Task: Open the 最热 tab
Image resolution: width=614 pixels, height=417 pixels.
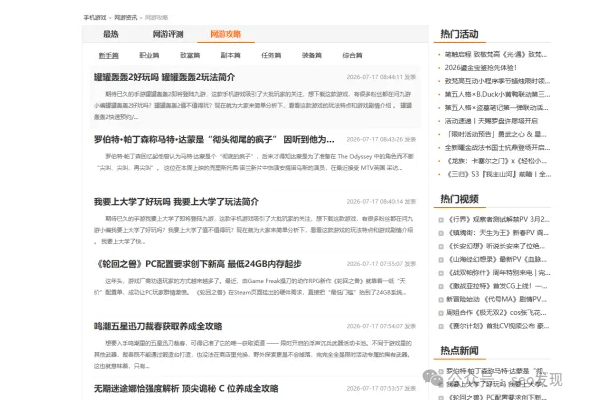Action: (x=110, y=34)
